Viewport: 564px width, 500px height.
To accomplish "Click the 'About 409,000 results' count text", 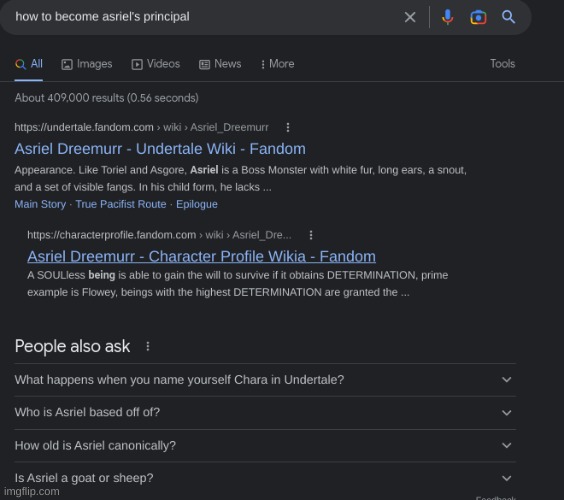I will (x=106, y=98).
